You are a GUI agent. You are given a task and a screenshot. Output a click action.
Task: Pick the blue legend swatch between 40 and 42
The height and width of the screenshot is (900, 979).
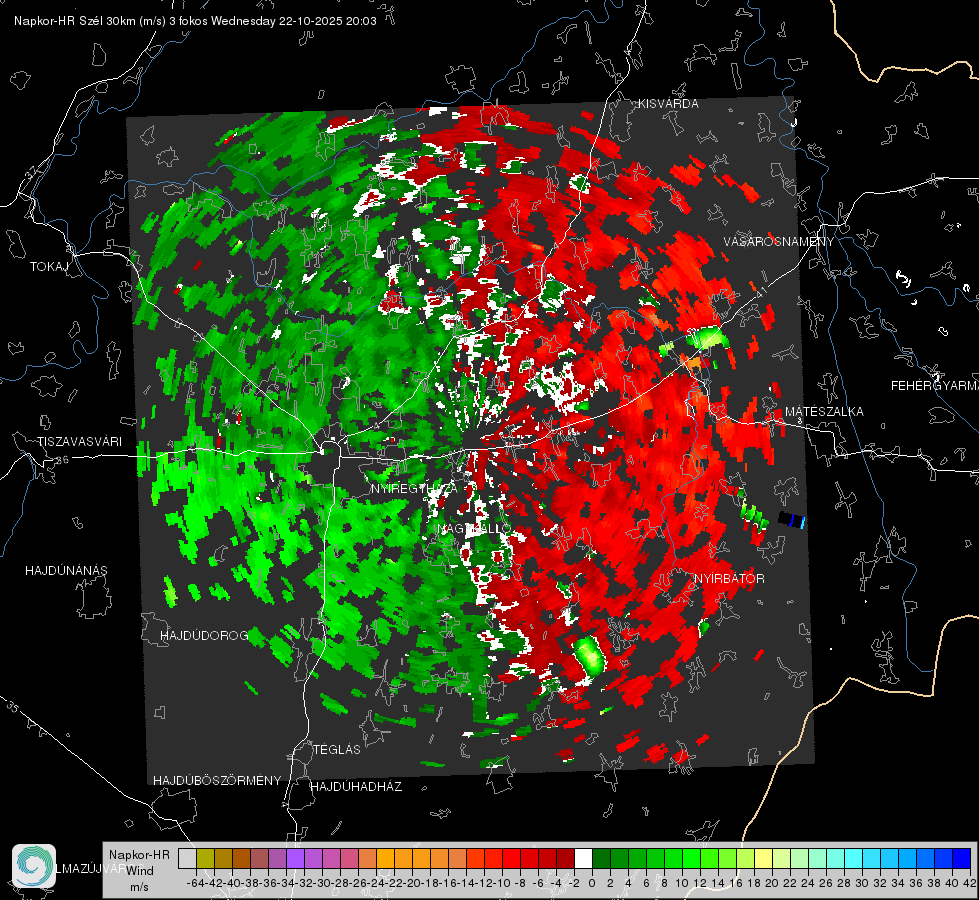pos(961,859)
